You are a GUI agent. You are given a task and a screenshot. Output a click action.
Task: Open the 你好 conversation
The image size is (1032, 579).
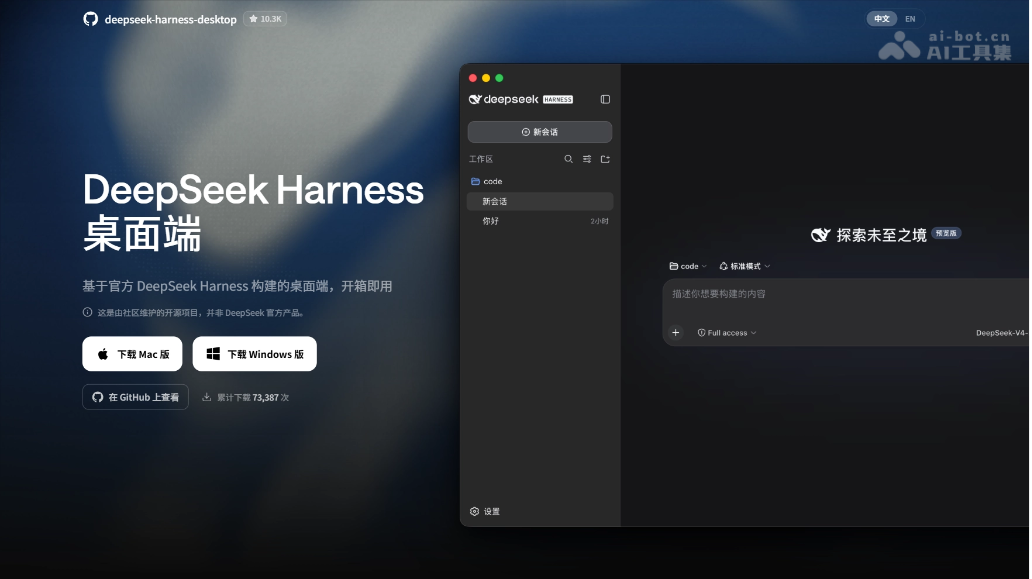tap(540, 221)
